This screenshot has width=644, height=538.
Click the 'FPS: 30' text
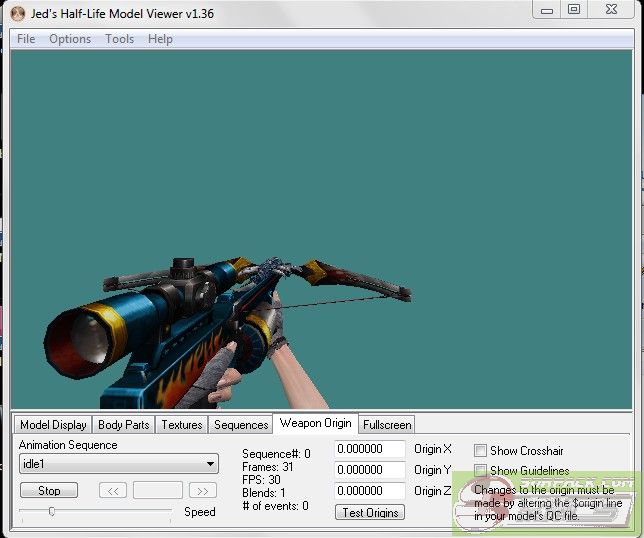261,480
